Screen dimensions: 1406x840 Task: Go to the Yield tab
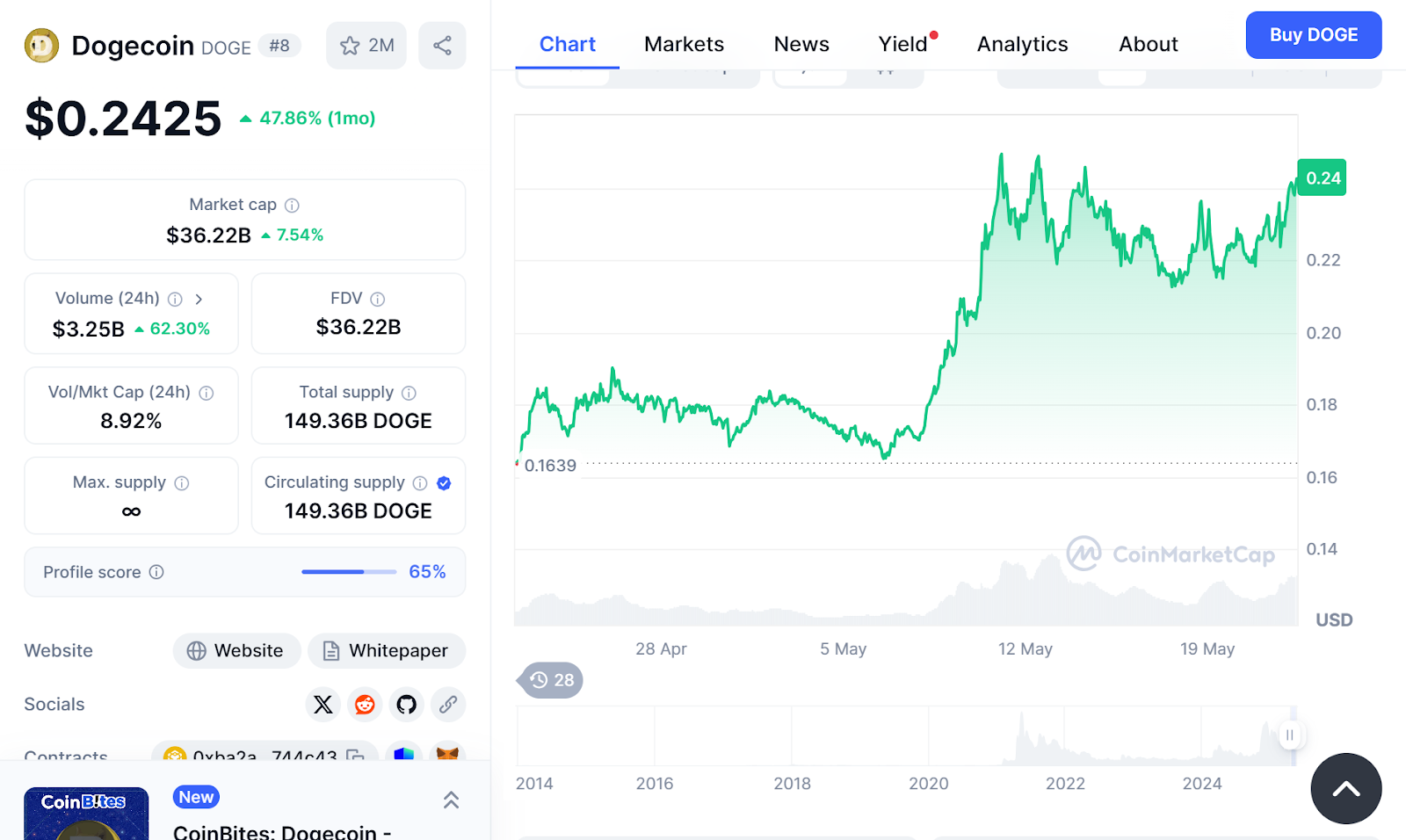(x=902, y=44)
